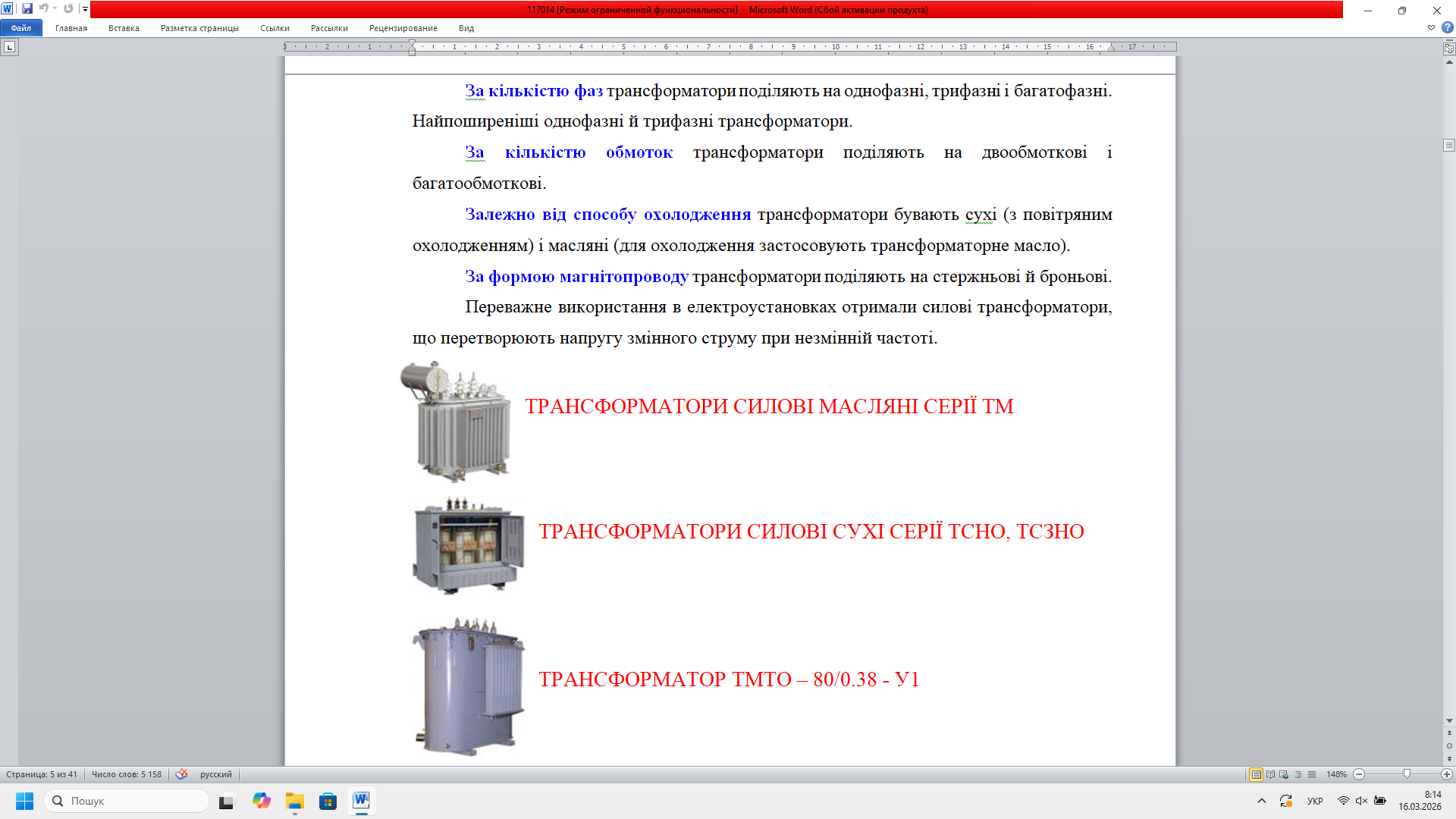Image resolution: width=1456 pixels, height=819 pixels.
Task: Click the 148% zoom level button
Action: (1336, 774)
